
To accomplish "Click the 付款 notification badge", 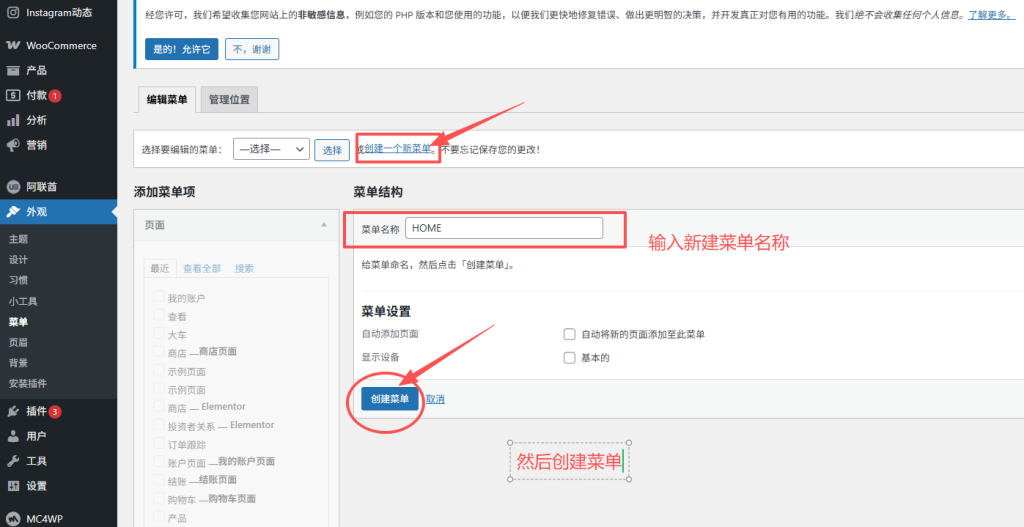I will [55, 96].
